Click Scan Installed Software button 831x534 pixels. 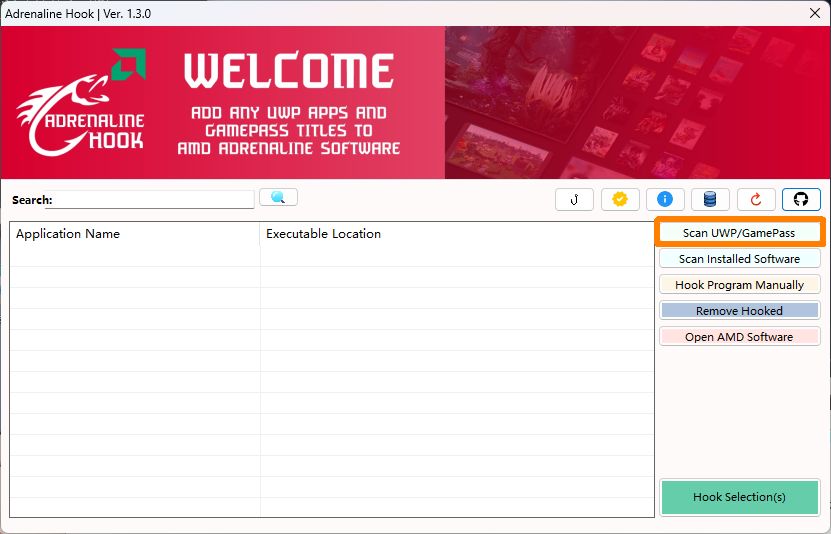point(739,259)
